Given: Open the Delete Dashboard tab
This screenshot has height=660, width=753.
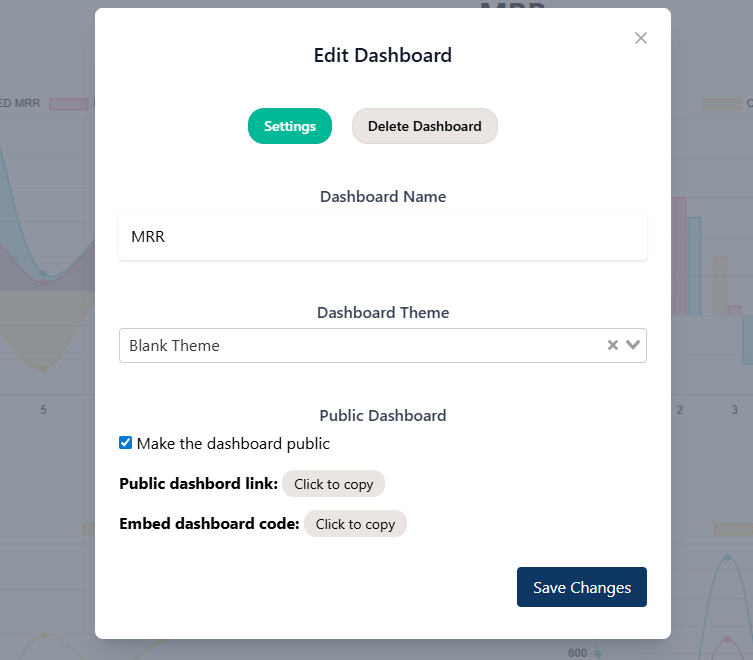Looking at the screenshot, I should (x=425, y=126).
